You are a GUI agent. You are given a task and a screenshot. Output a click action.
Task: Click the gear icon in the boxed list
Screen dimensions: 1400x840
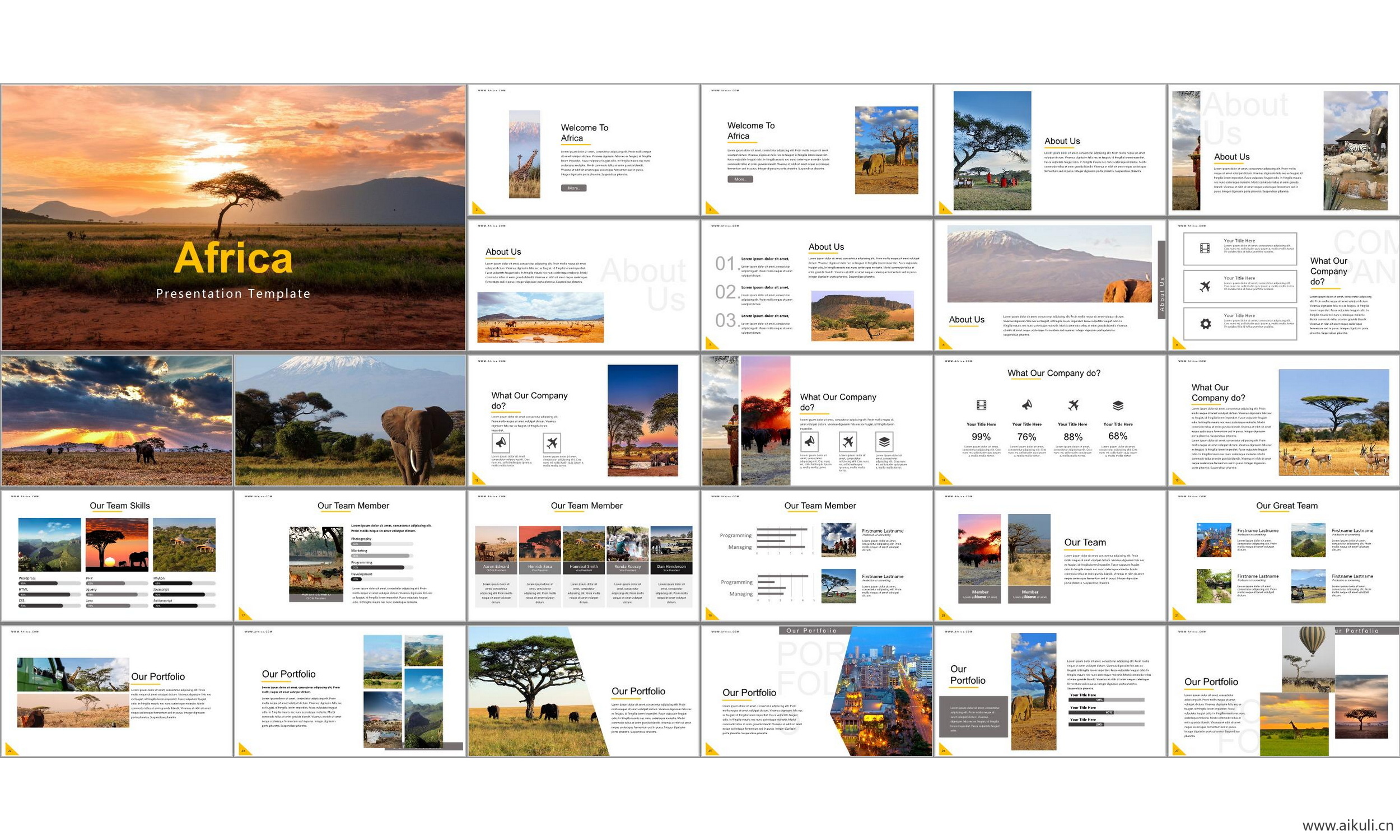tap(1205, 324)
